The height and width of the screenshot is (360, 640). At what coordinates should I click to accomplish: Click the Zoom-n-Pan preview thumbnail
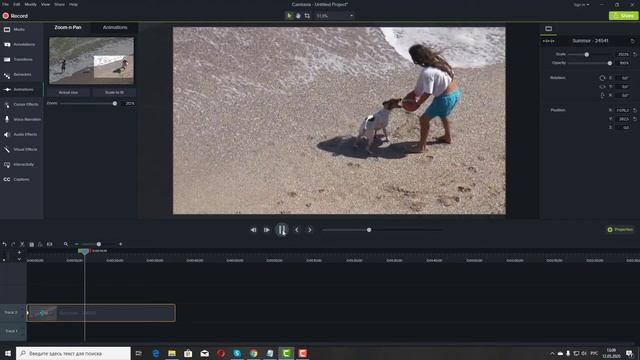(x=91, y=61)
